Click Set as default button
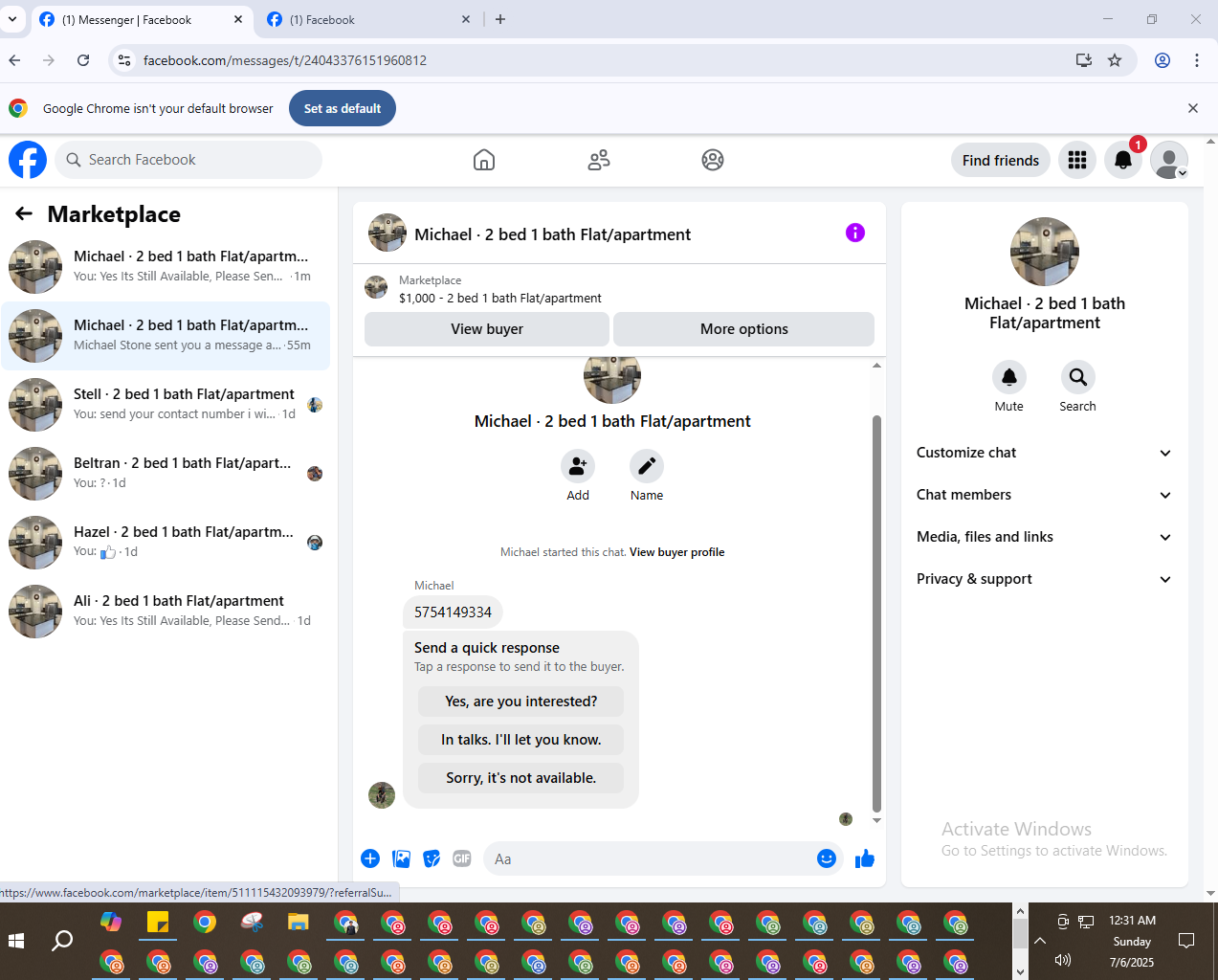1218x980 pixels. pos(343,108)
